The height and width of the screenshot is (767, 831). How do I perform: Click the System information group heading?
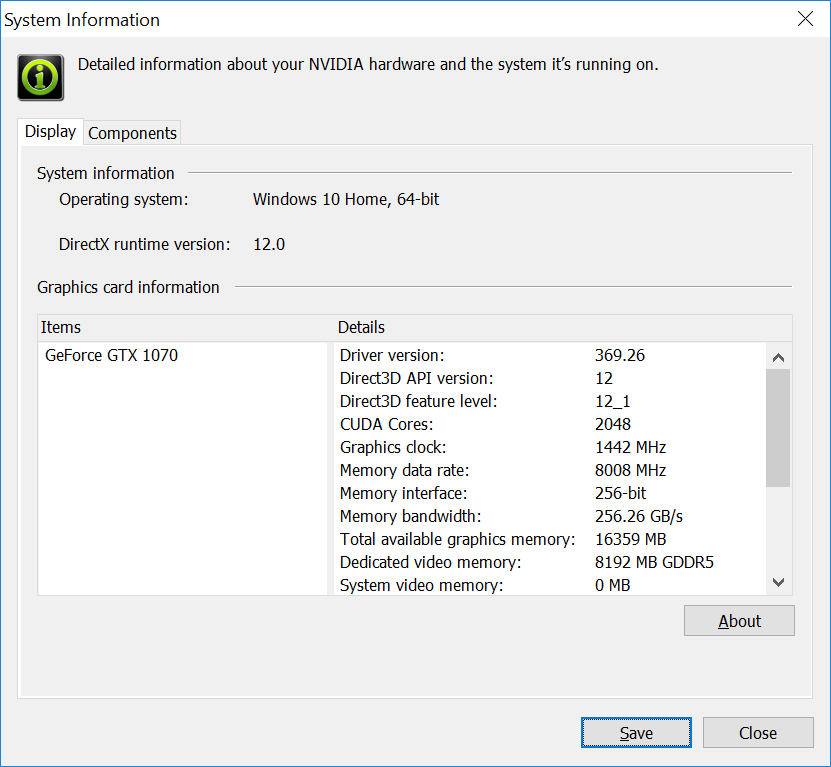105,173
